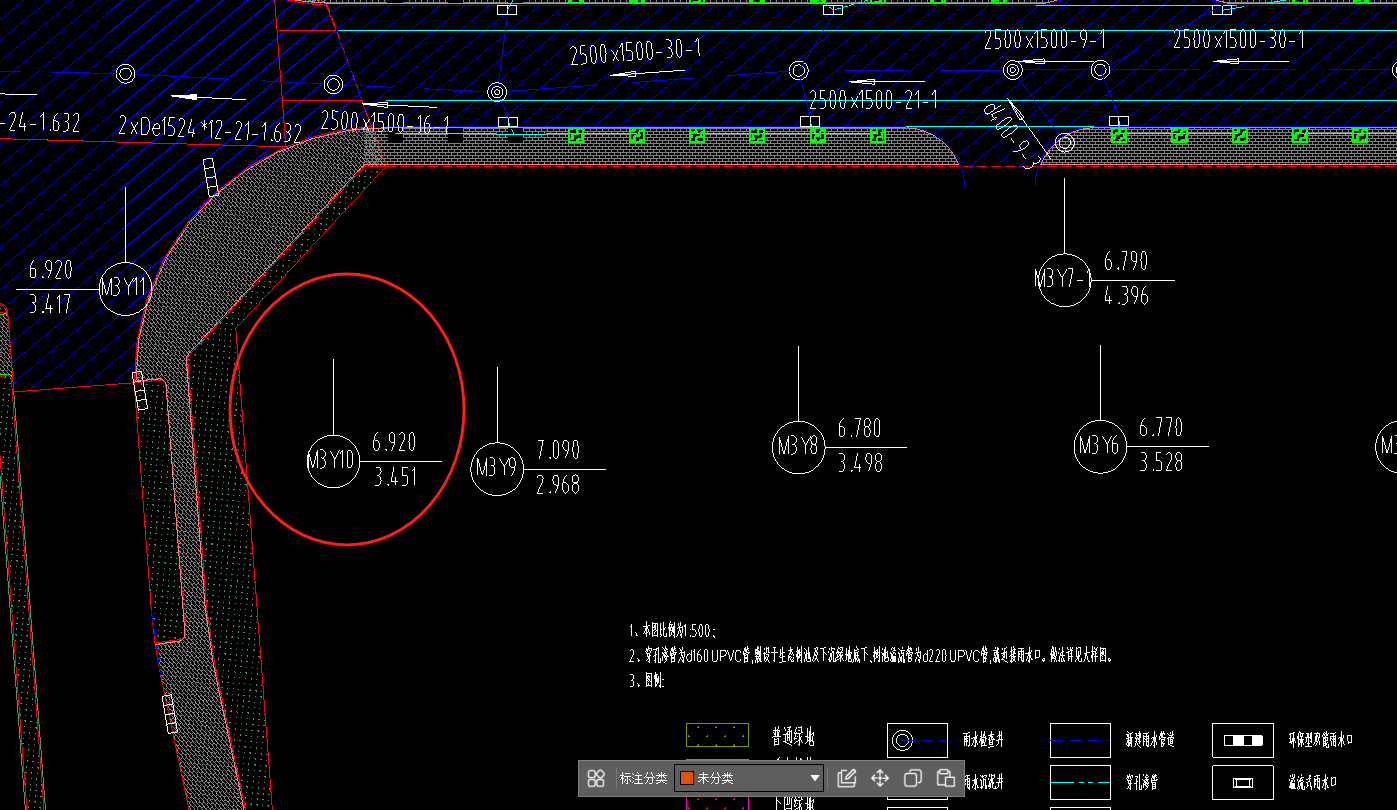This screenshot has height=810, width=1397.
Task: Click elevation value 6.920 beside M3Y10
Action: click(x=394, y=442)
